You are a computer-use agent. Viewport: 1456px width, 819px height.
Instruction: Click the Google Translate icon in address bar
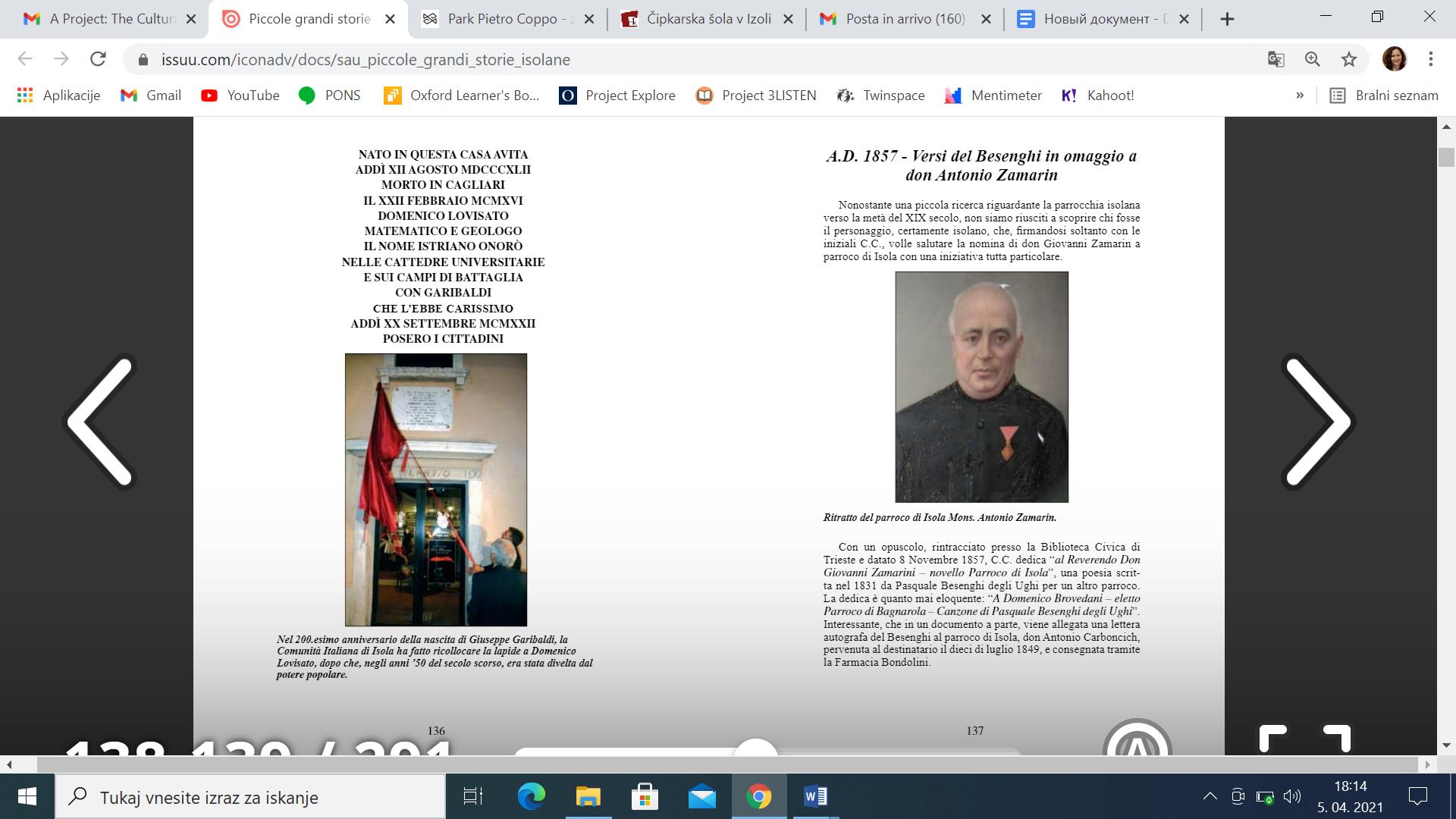click(x=1276, y=59)
